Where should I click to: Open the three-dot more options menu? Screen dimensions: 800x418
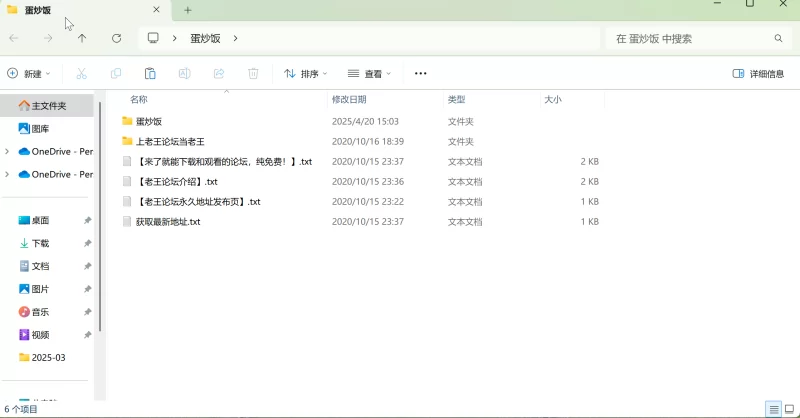(x=420, y=74)
